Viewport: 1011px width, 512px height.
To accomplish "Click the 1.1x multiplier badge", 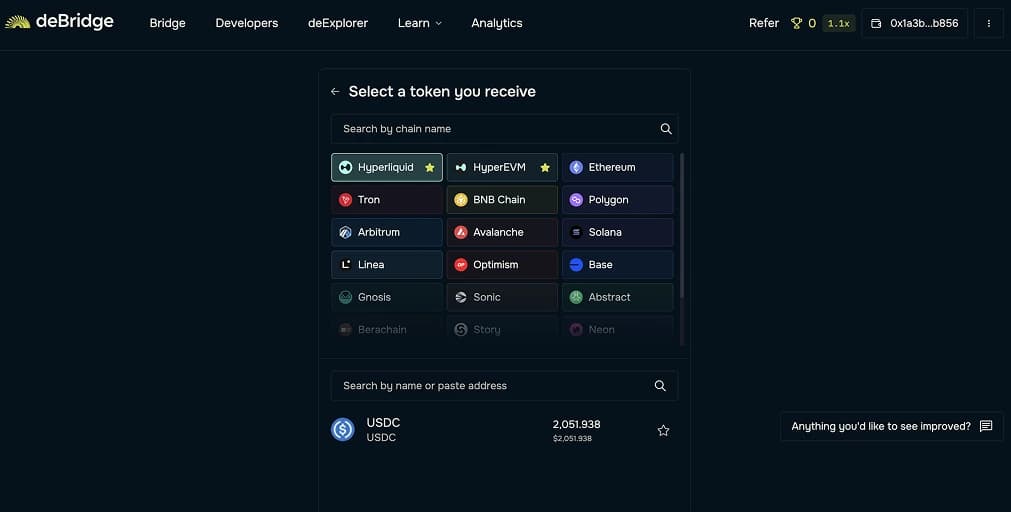I will (838, 23).
